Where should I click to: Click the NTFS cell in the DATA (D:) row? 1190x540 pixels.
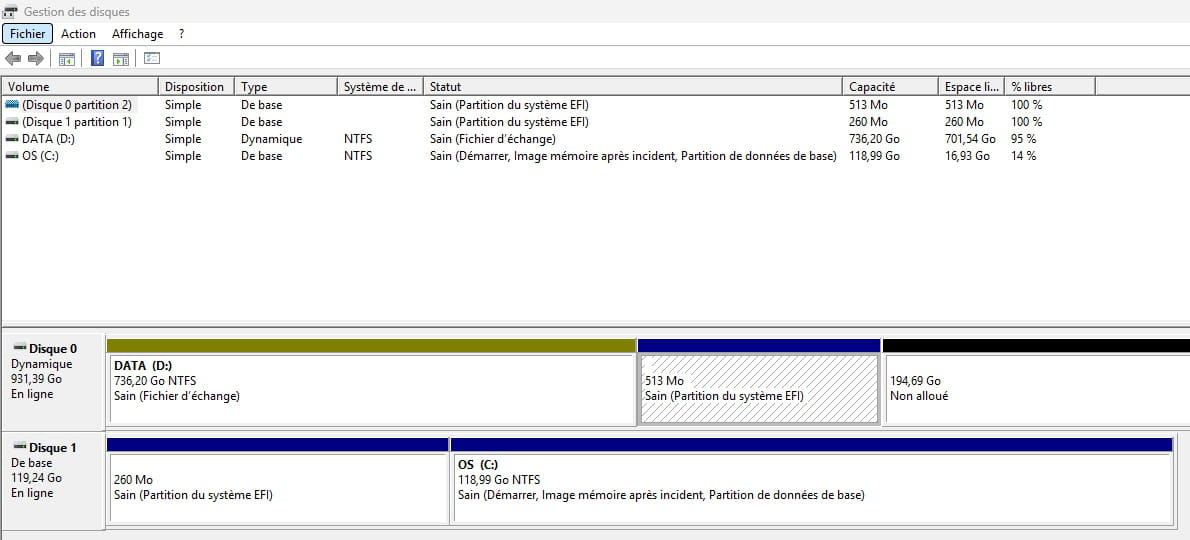pos(358,139)
